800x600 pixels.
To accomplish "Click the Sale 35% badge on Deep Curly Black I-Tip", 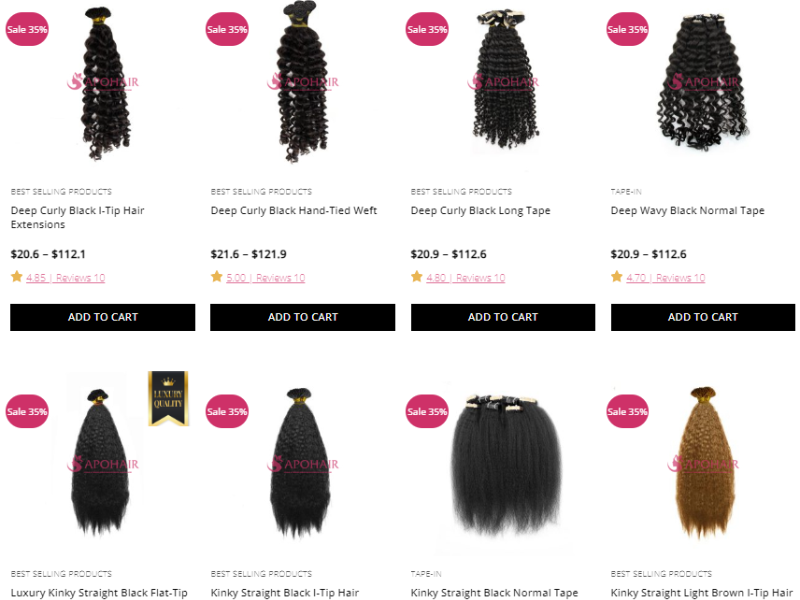I will (x=27, y=29).
